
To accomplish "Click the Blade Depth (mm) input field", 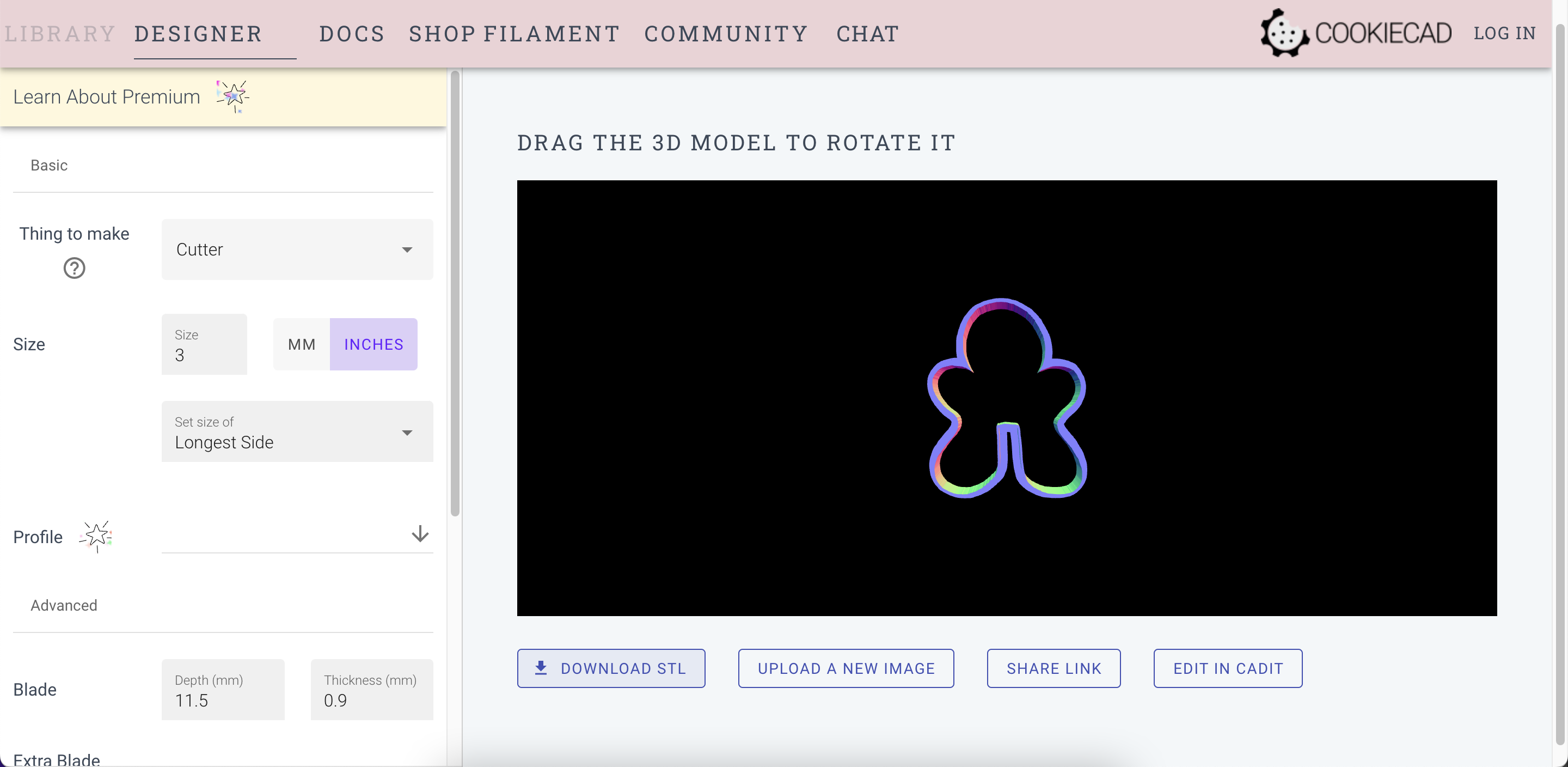I will pyautogui.click(x=223, y=690).
